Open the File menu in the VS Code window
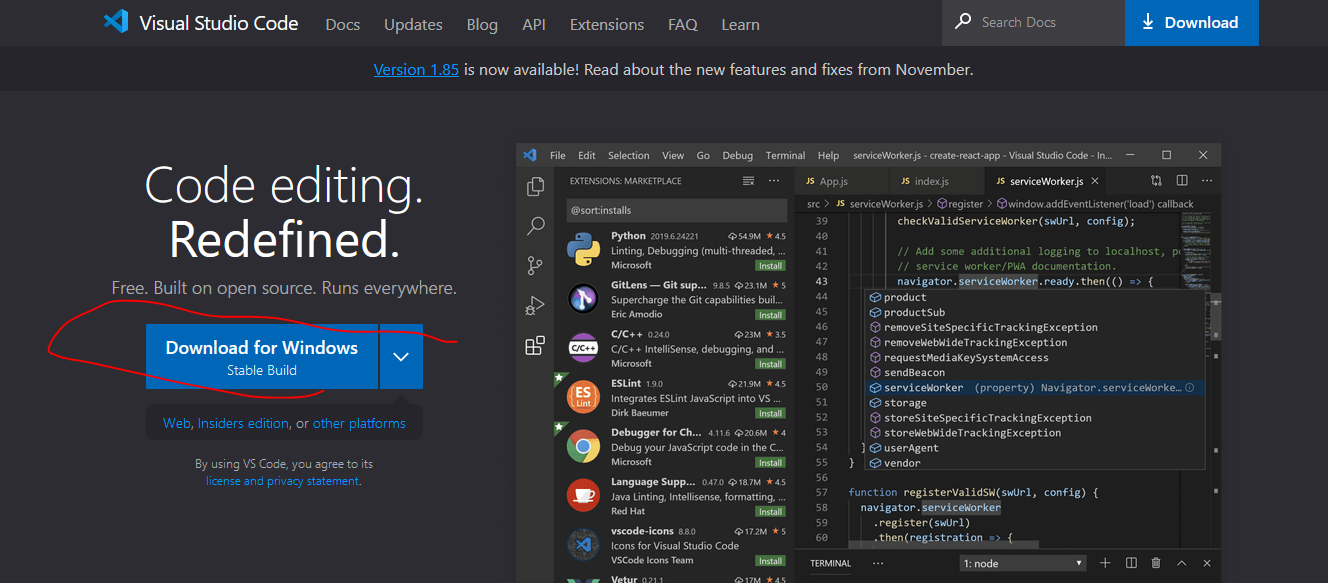The height and width of the screenshot is (583, 1328). point(558,155)
